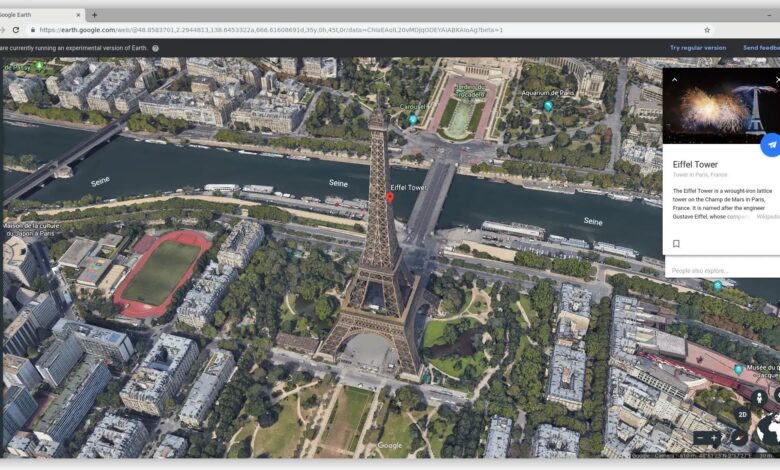
Task: Click Try regular version link
Action: pyautogui.click(x=698, y=48)
